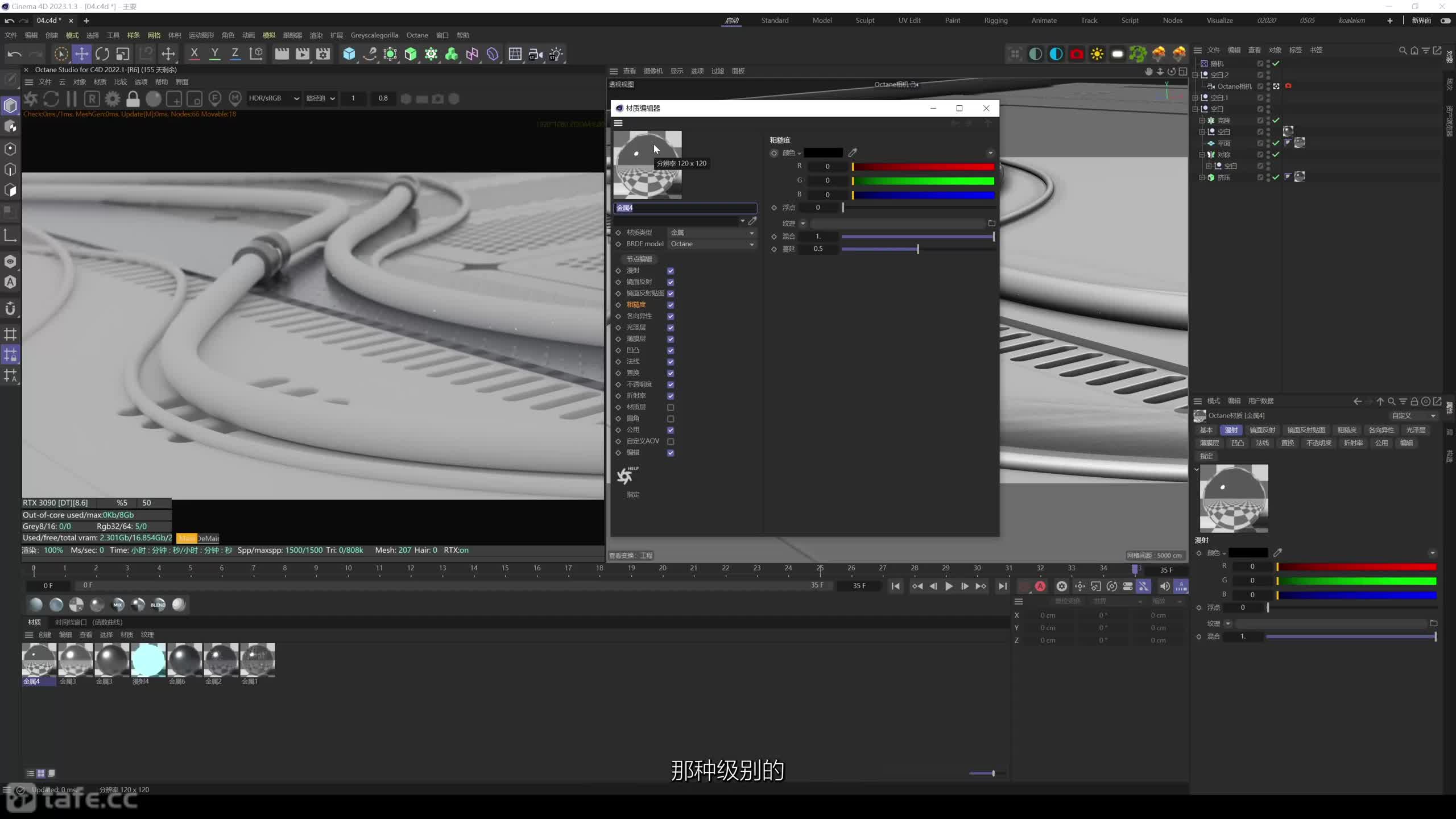Viewport: 1456px width, 819px height.
Task: Click back arrow in Attribute Manager
Action: coord(1358,402)
